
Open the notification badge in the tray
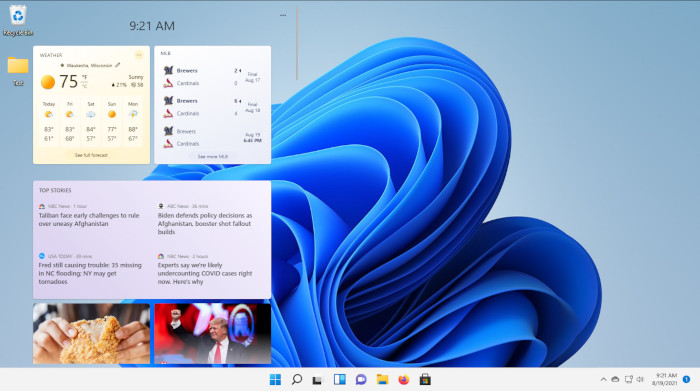pos(686,379)
